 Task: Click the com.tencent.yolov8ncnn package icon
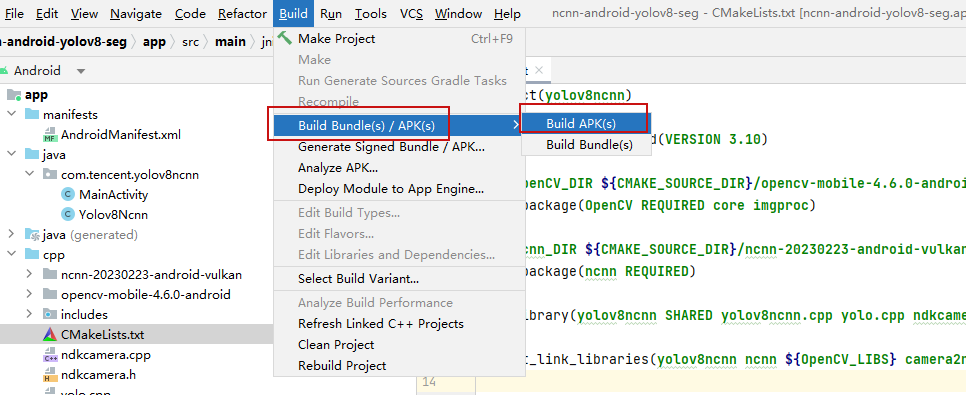[50, 174]
